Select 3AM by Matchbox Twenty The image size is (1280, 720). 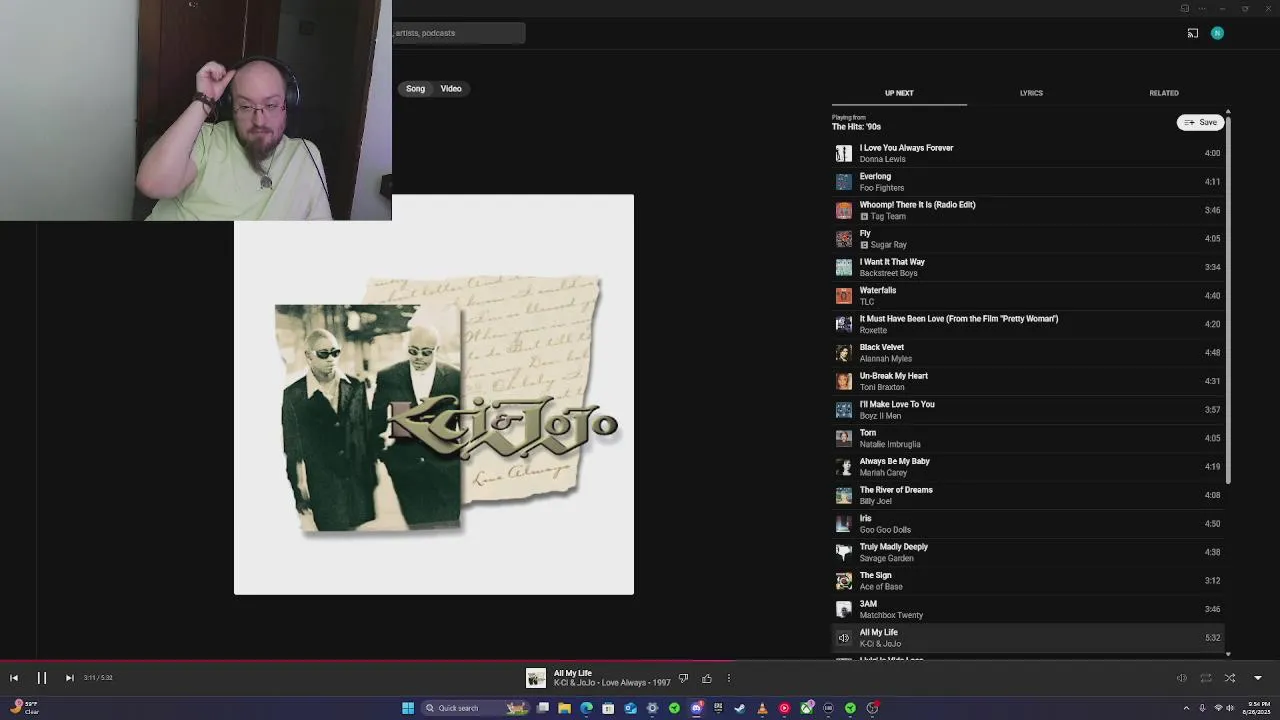[x=1028, y=609]
